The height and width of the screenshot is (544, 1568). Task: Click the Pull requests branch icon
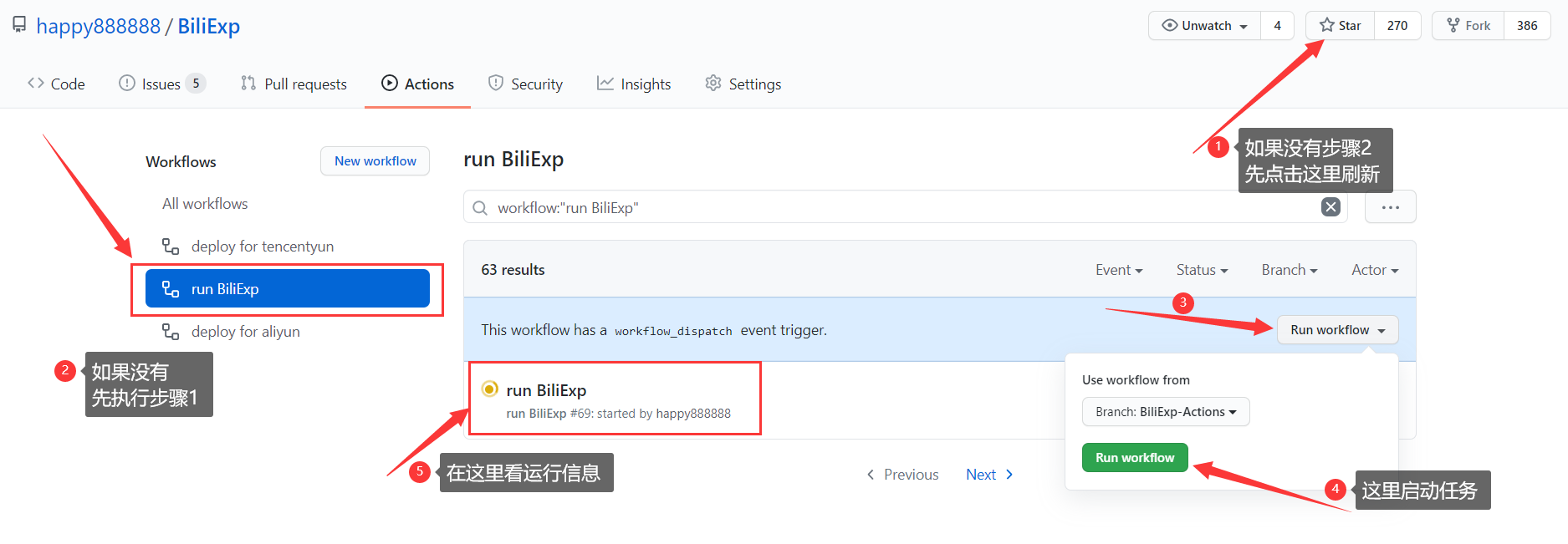(x=248, y=83)
